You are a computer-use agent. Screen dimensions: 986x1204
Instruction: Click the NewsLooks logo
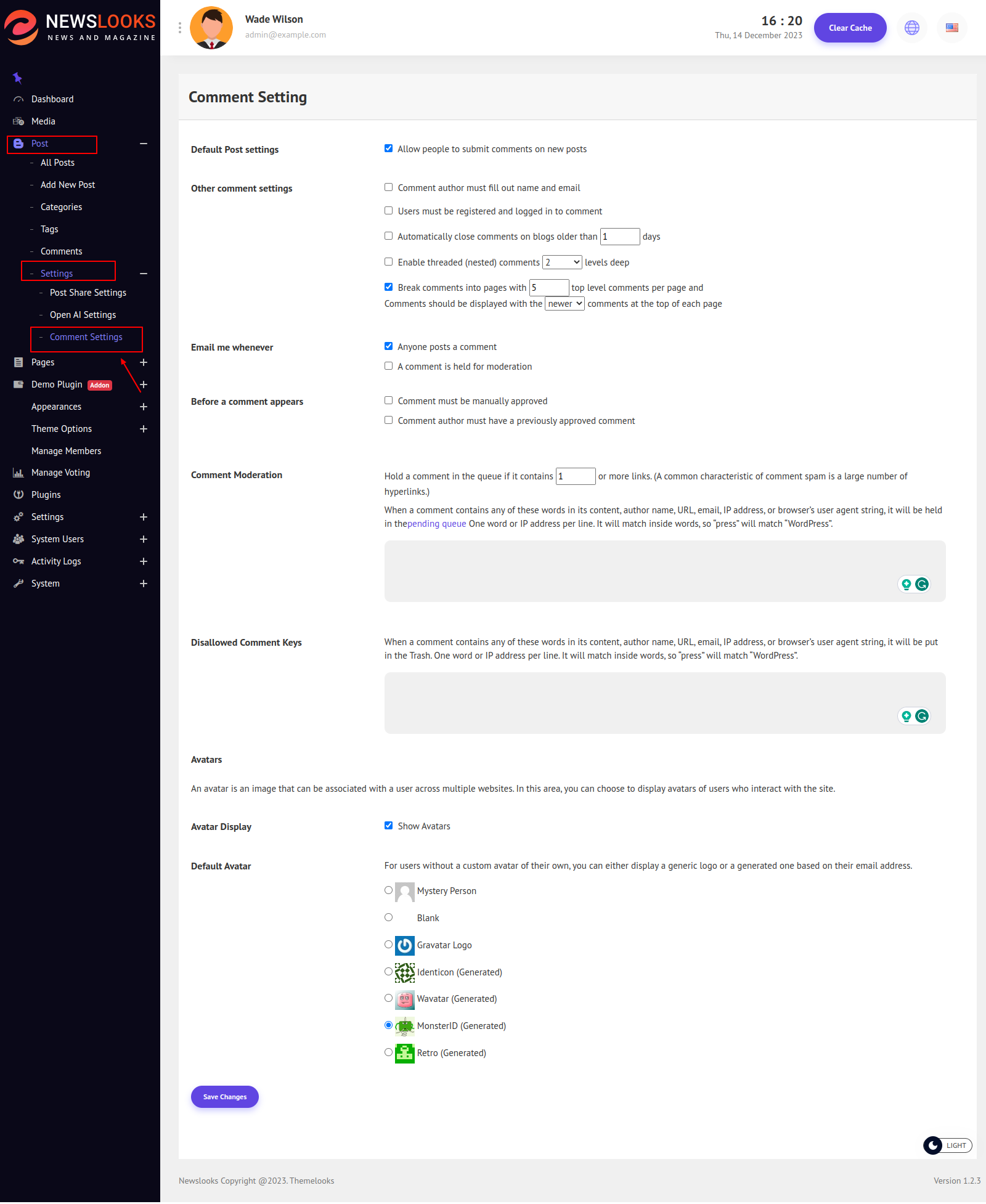(x=80, y=28)
